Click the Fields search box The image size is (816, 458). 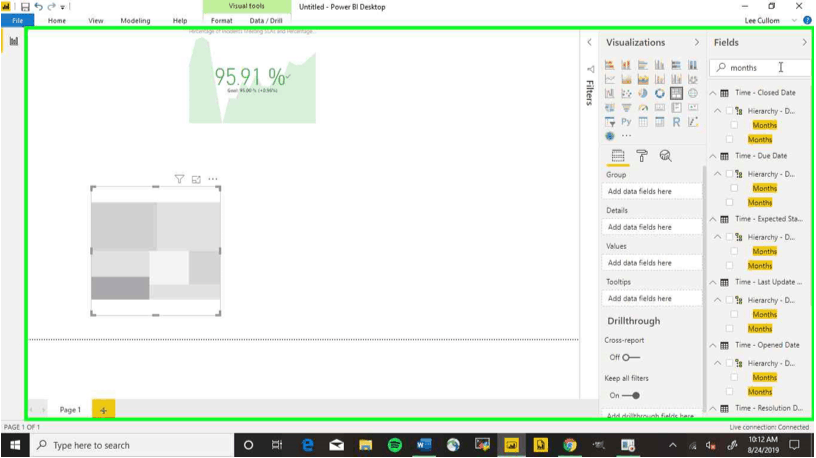(761, 68)
